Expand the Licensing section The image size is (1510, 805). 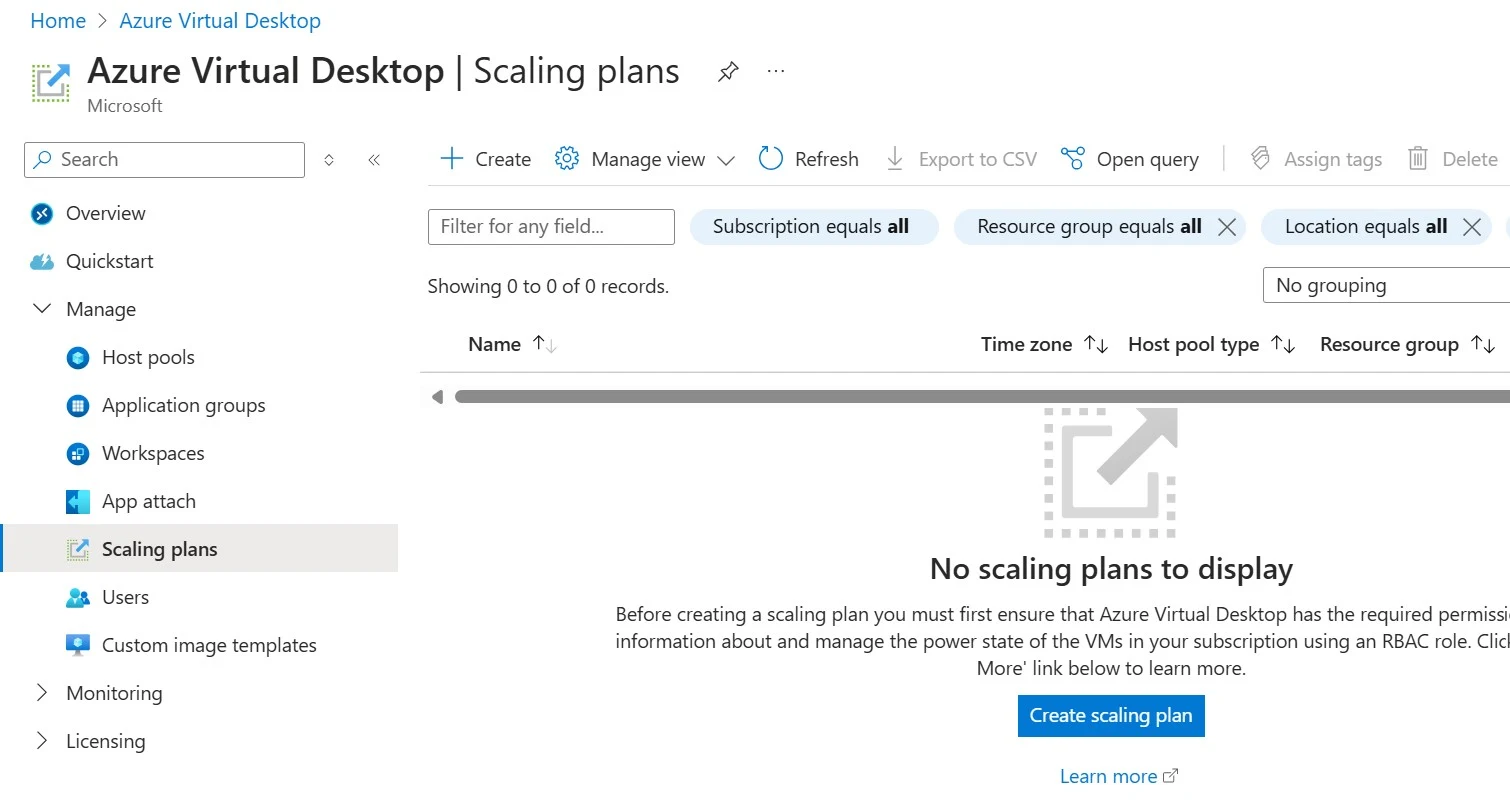(x=42, y=741)
